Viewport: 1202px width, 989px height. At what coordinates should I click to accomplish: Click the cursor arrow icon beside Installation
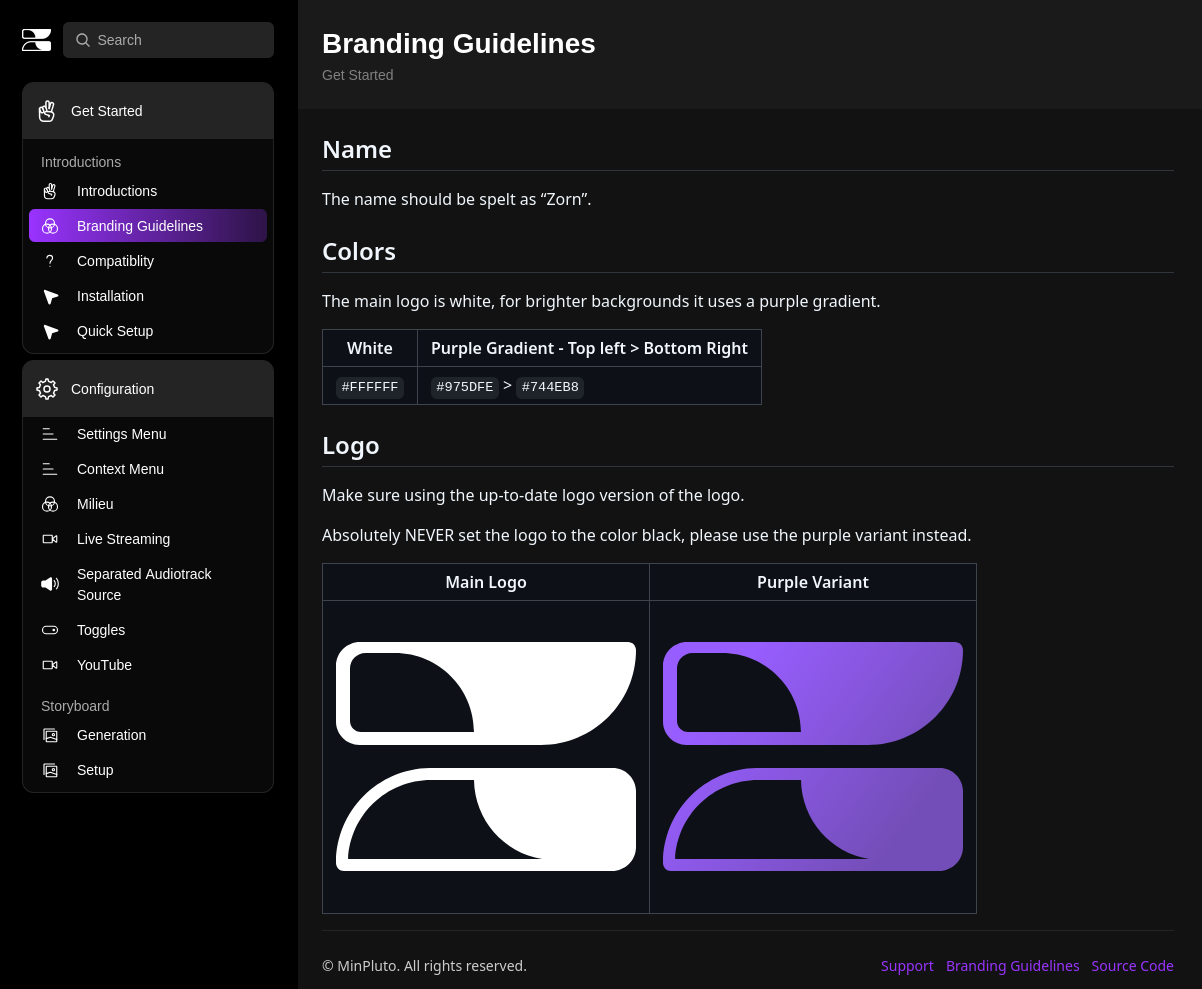tap(50, 296)
